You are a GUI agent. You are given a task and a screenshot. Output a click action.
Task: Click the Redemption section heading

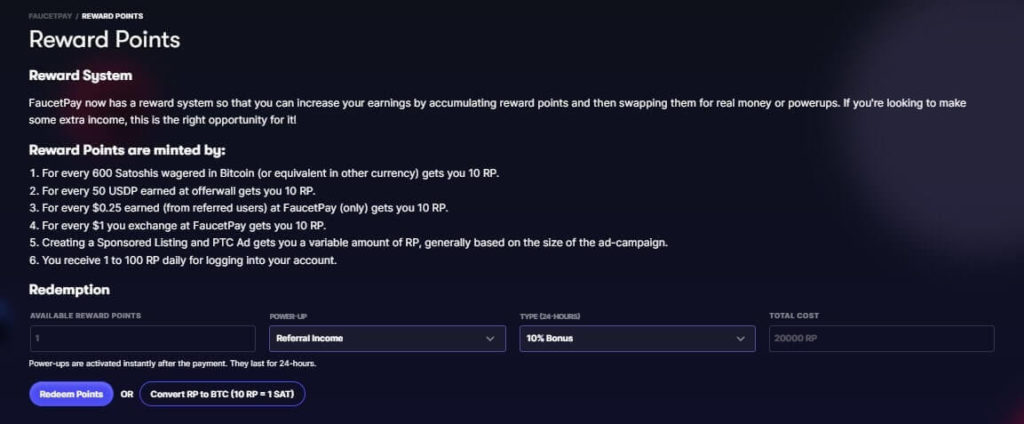pos(69,289)
